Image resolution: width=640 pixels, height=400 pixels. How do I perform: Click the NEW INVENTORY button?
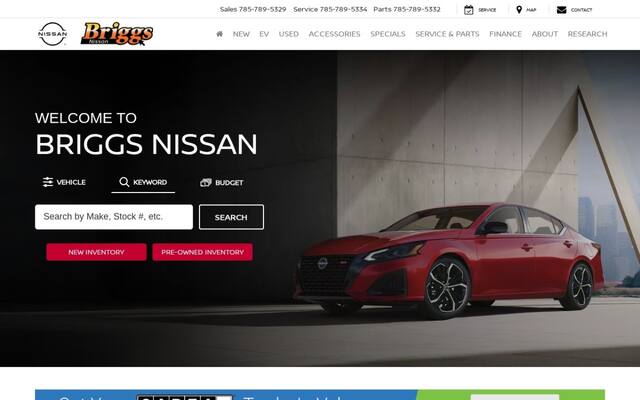(96, 252)
